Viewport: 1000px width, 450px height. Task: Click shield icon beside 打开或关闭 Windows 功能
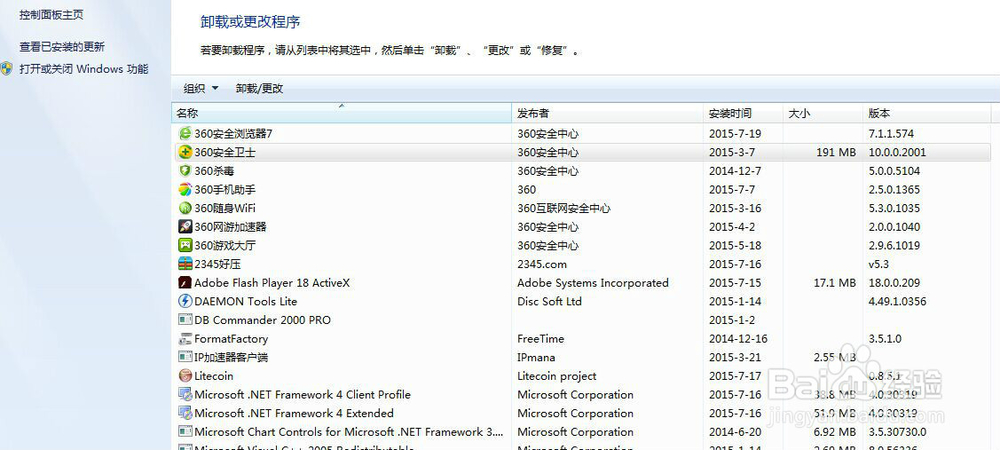pos(6,69)
